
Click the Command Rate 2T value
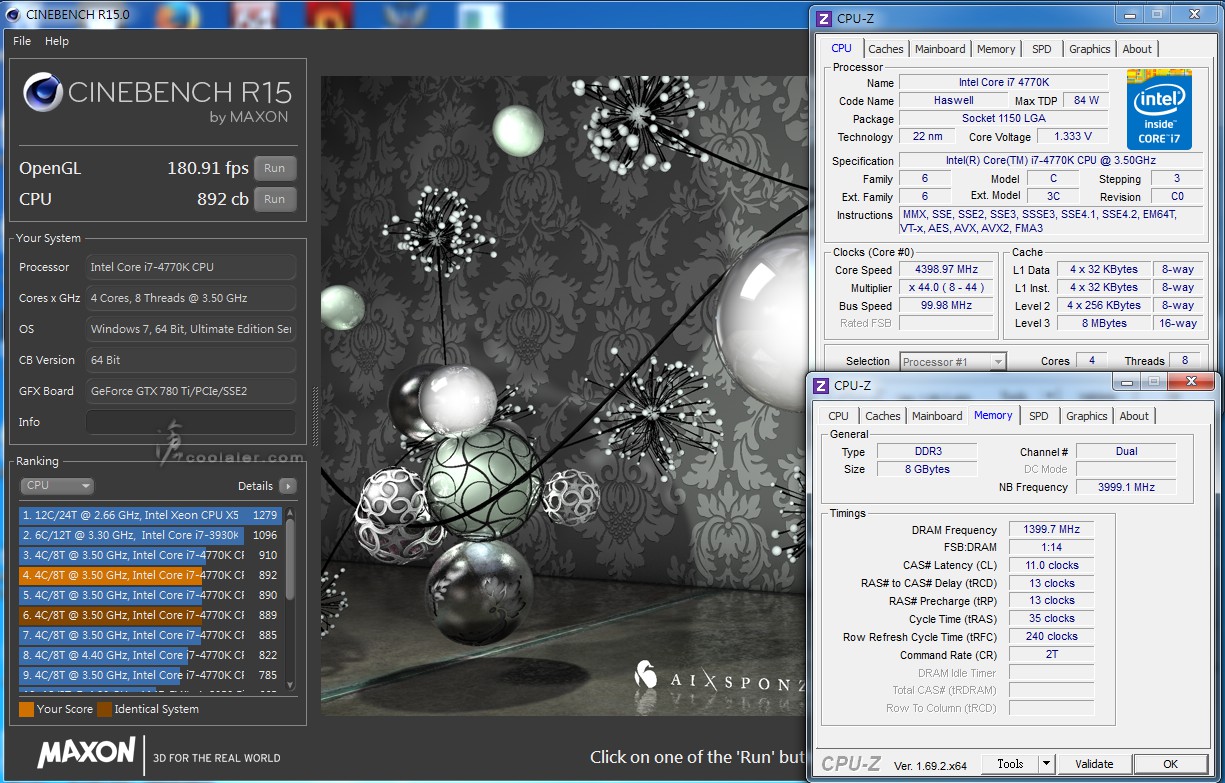pyautogui.click(x=1051, y=655)
